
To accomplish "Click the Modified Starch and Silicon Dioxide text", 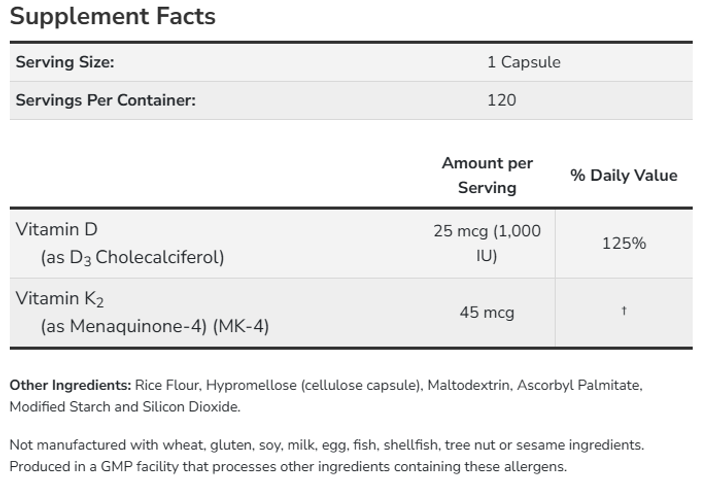I will point(125,407).
